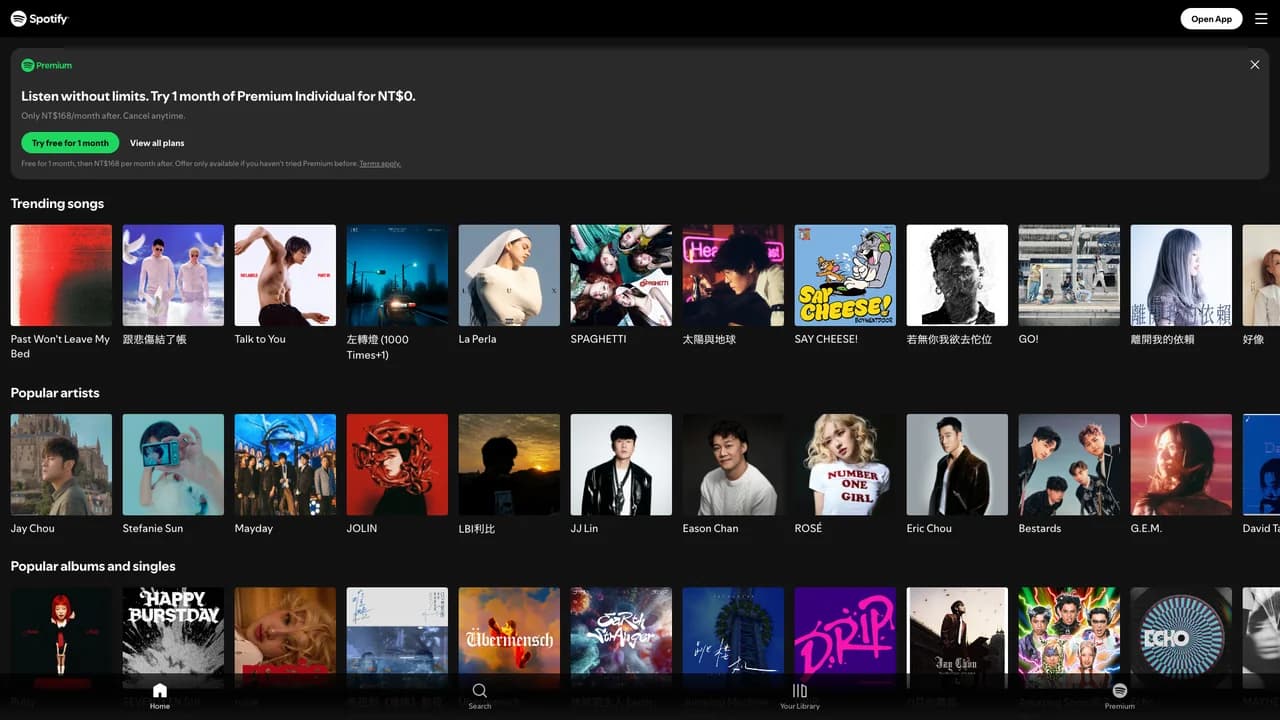The image size is (1280, 720).
Task: Click the Spotify logo in the header
Action: coord(40,19)
